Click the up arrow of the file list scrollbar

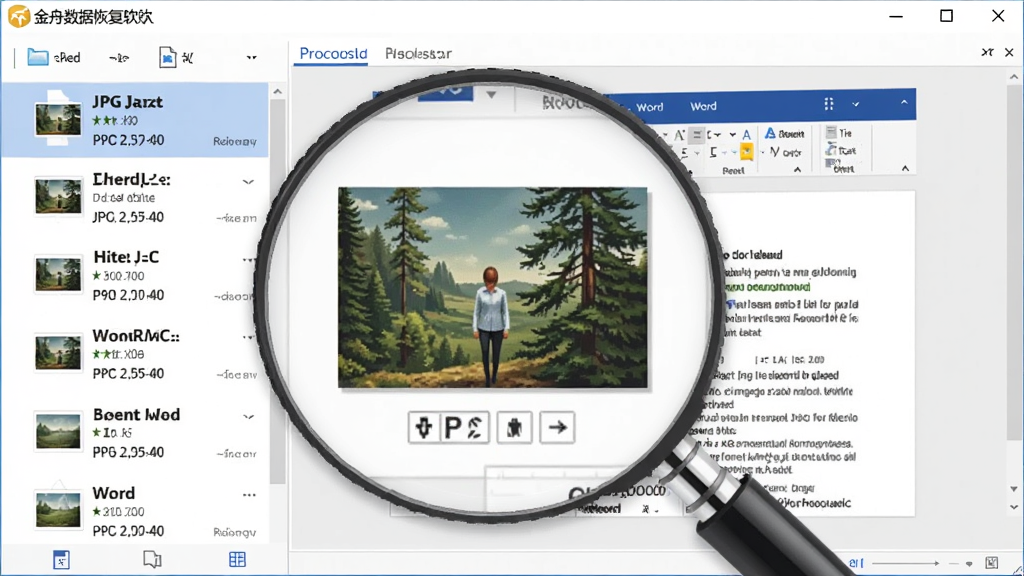278,92
